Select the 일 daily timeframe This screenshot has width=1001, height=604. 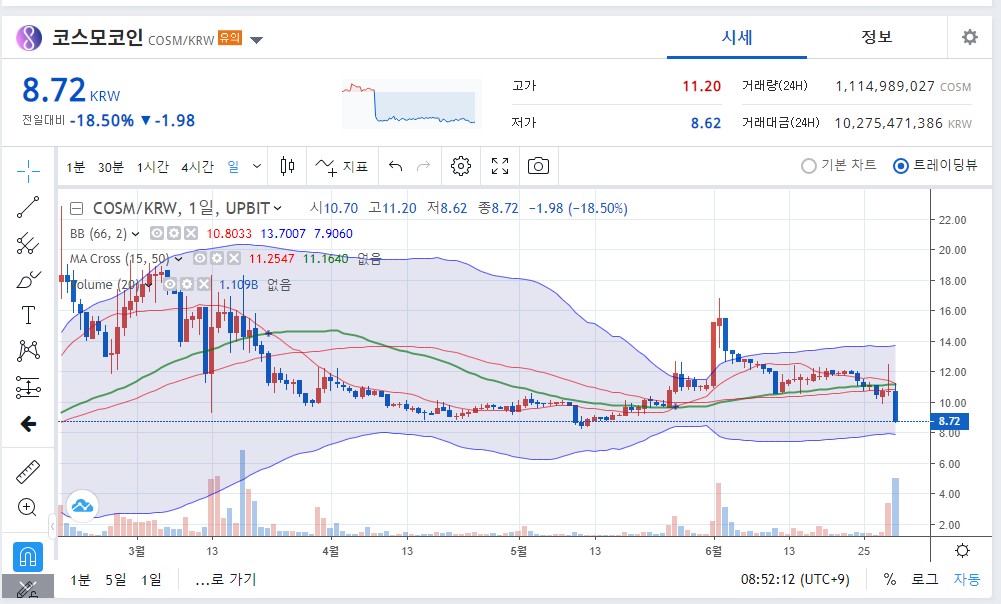point(234,167)
